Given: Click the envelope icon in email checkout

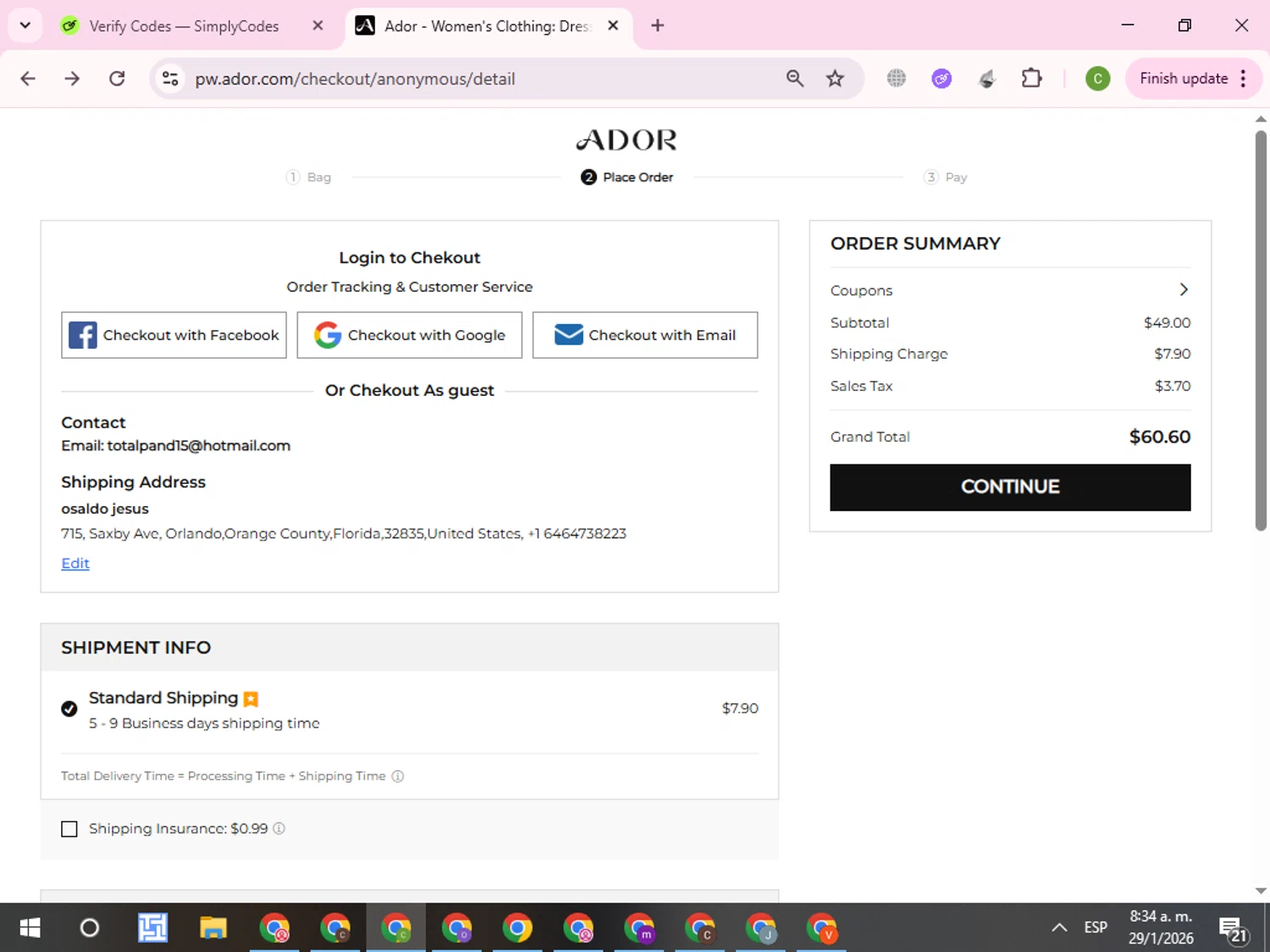Looking at the screenshot, I should 568,335.
